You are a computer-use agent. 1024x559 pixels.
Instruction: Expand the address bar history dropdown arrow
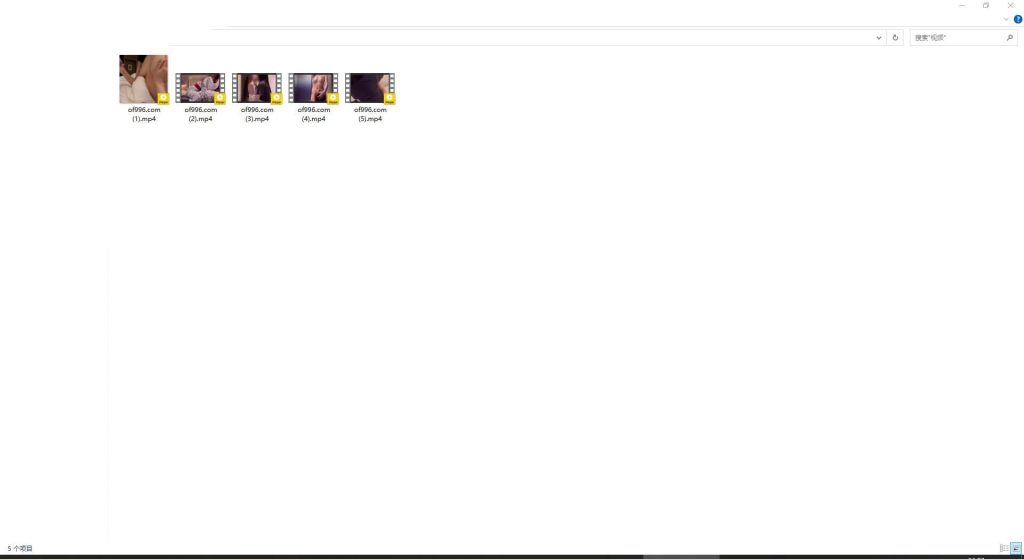click(878, 38)
